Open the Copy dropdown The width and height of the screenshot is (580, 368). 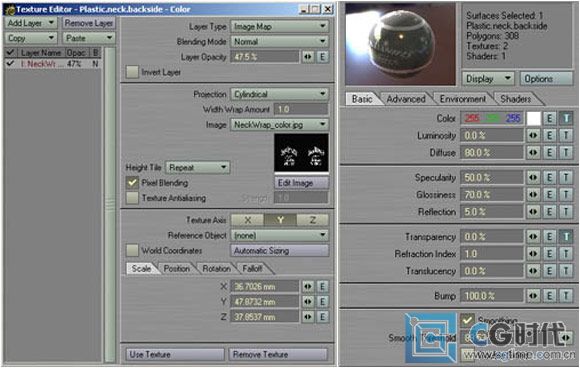click(x=31, y=38)
